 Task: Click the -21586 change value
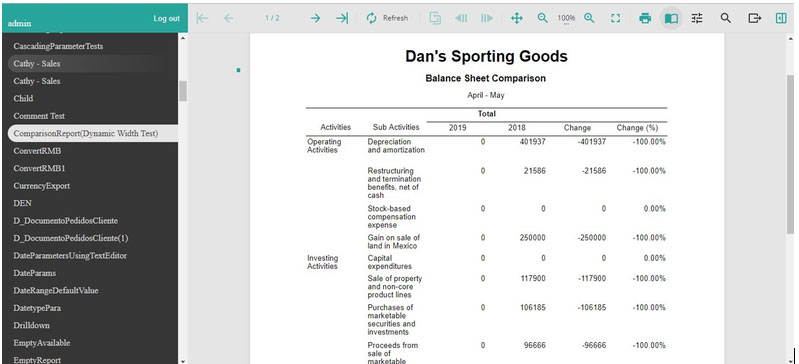coord(594,171)
